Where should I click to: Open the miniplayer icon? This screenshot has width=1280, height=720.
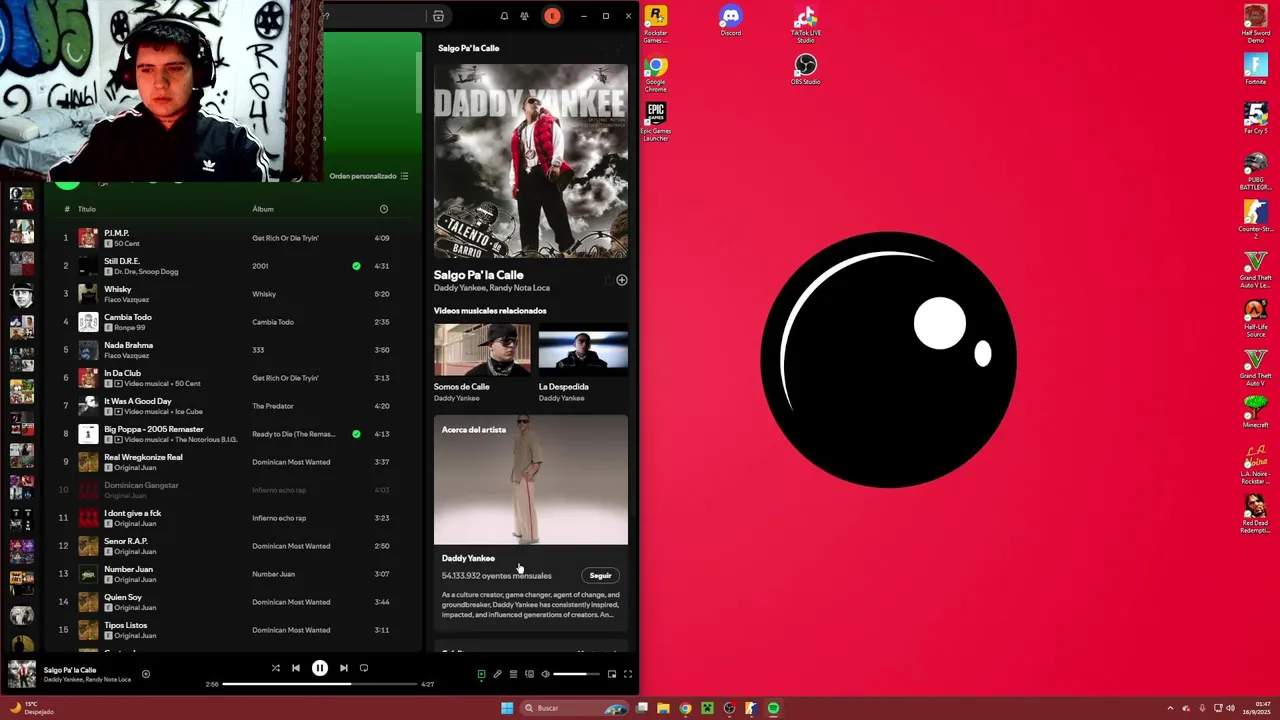tap(612, 674)
